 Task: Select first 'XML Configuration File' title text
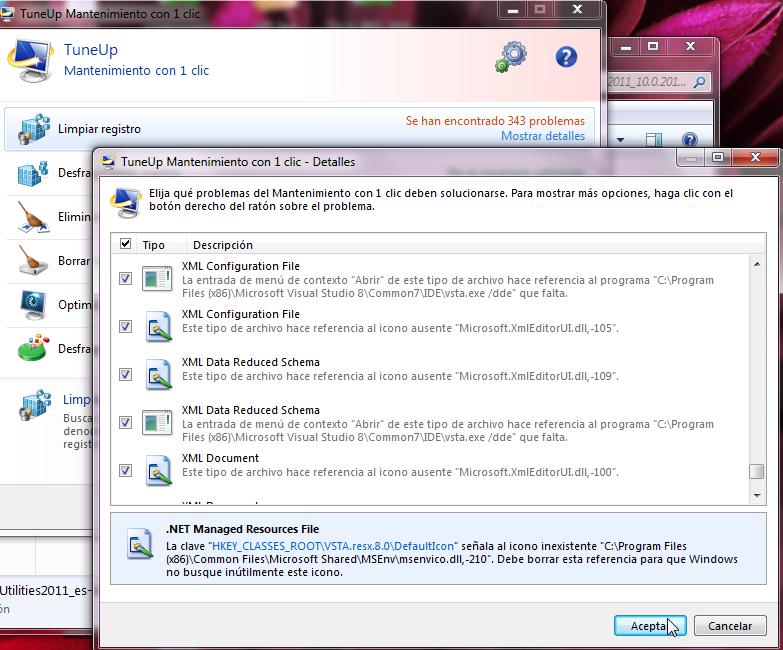241,266
